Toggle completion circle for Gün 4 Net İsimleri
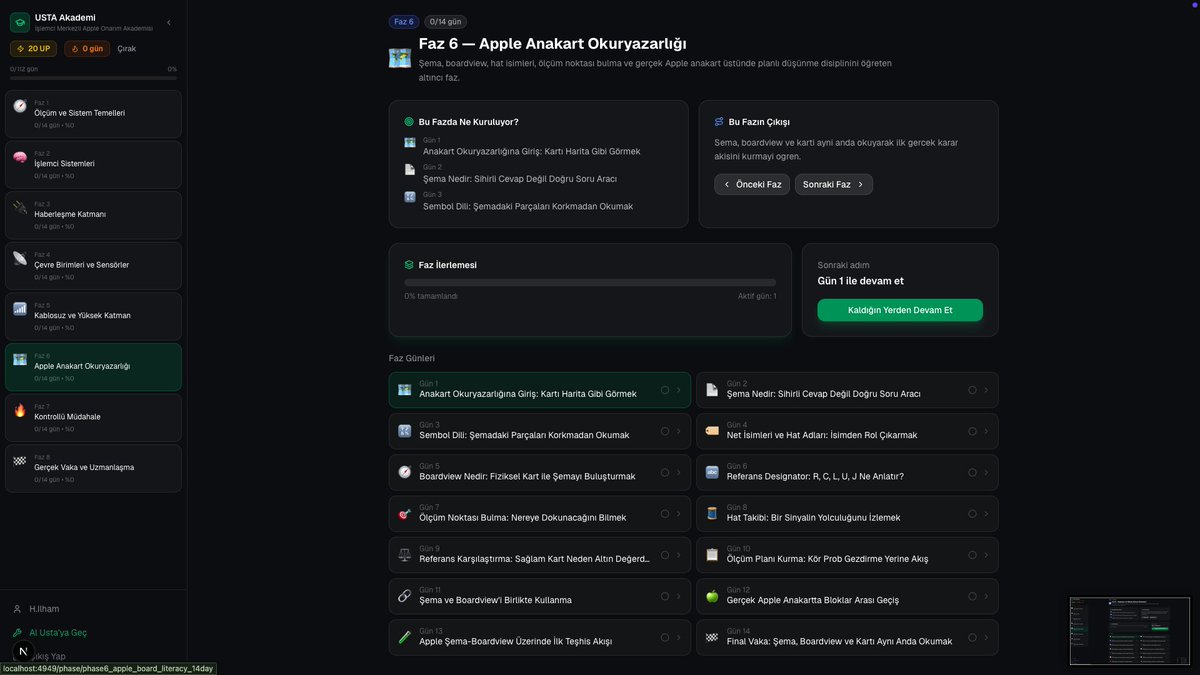 coord(972,431)
